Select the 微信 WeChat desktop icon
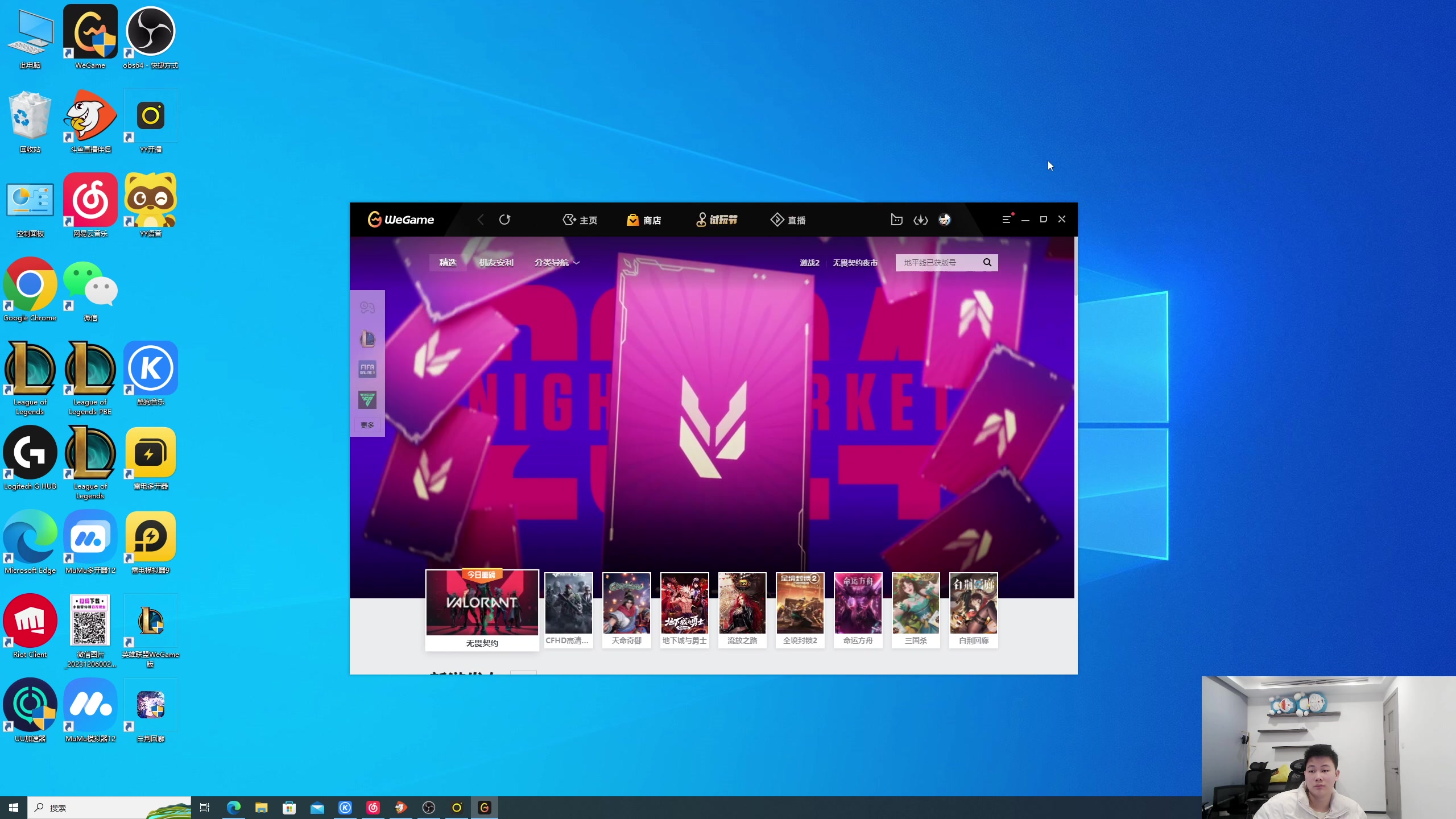The height and width of the screenshot is (819, 1456). click(90, 289)
